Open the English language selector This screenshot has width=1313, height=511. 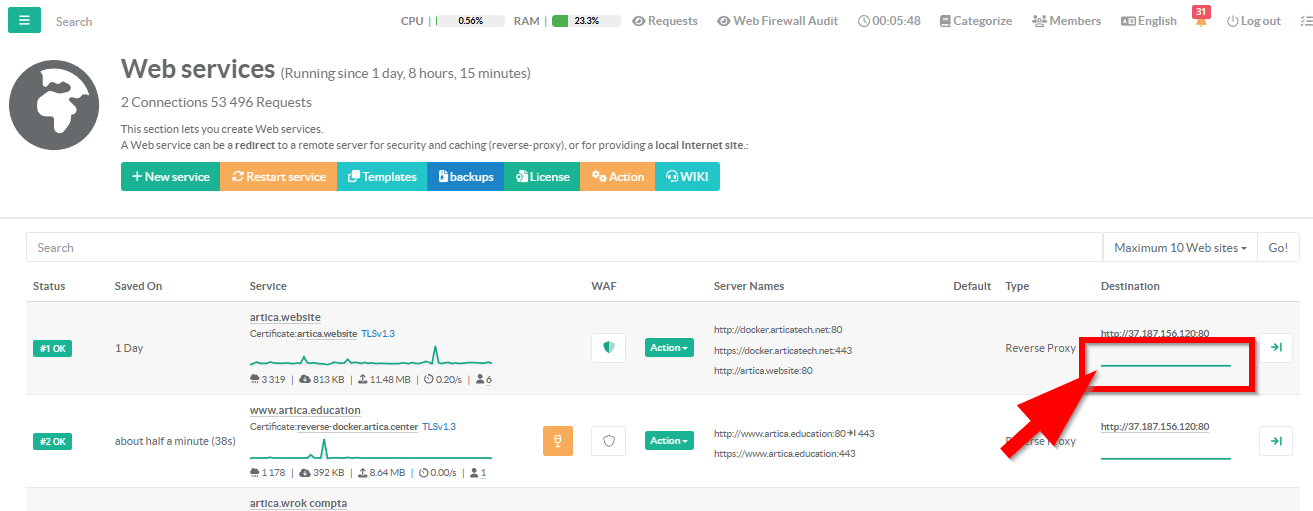(x=1148, y=21)
